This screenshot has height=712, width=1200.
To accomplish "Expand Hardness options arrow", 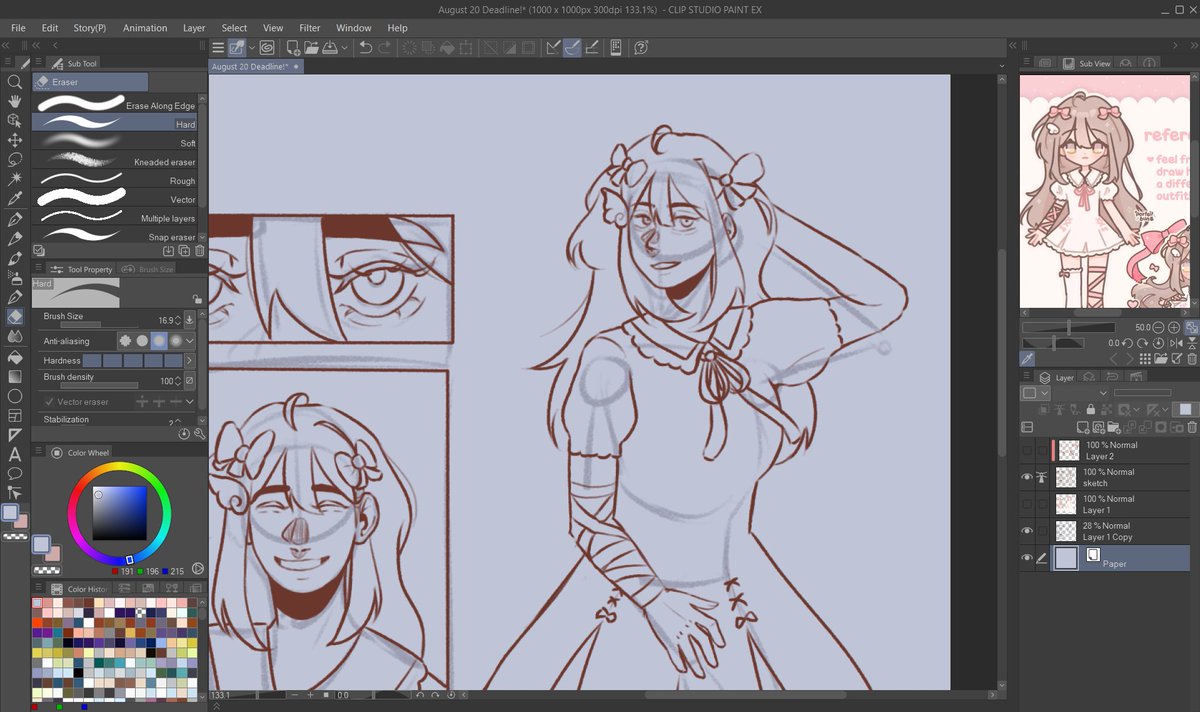I will coord(190,360).
